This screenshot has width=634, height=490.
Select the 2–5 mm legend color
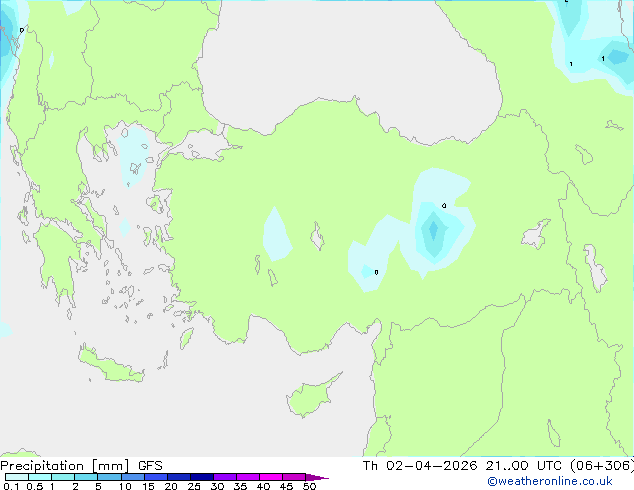[86, 477]
